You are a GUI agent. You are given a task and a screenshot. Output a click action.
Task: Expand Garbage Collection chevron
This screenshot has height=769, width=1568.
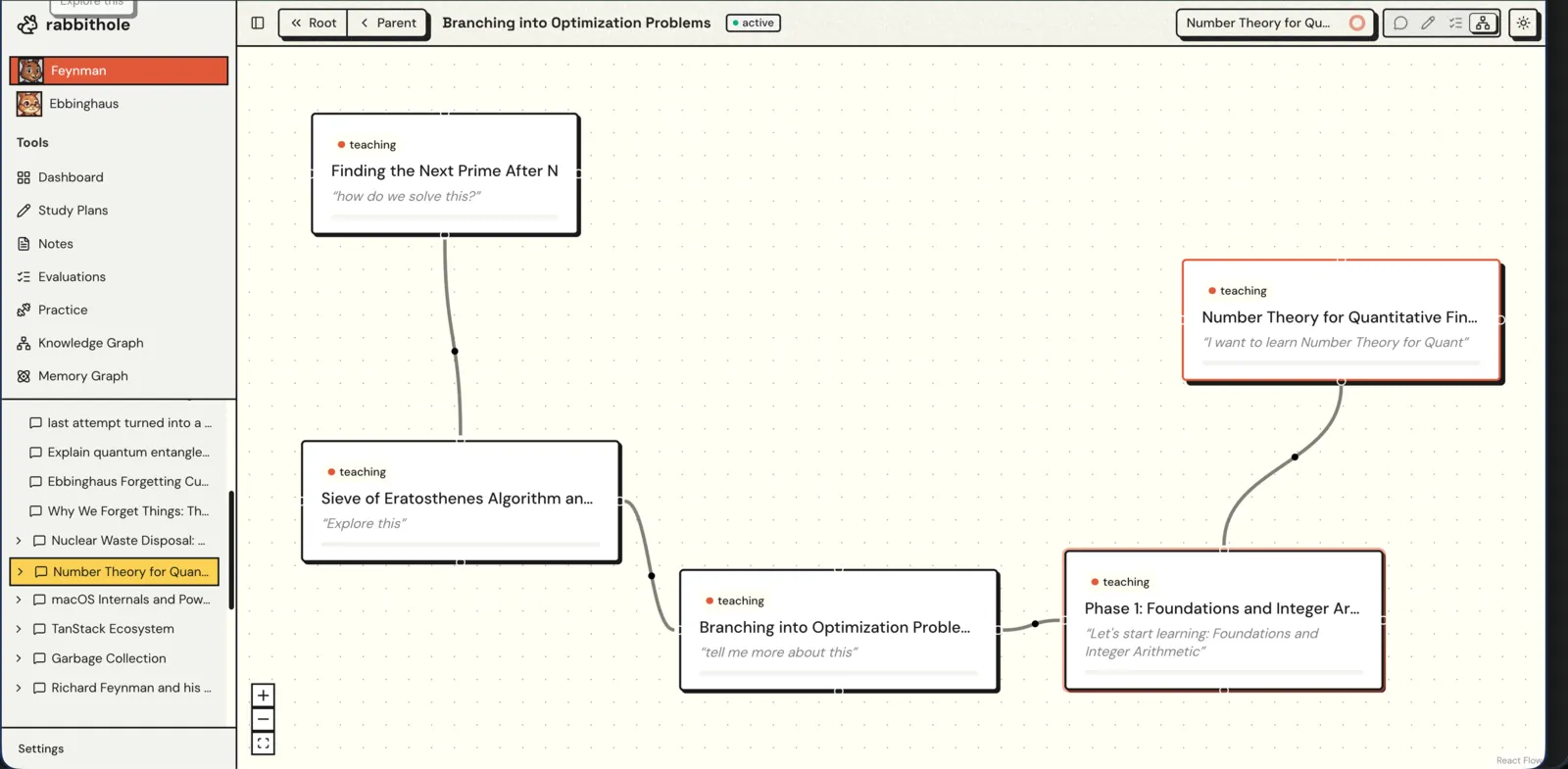click(x=19, y=658)
